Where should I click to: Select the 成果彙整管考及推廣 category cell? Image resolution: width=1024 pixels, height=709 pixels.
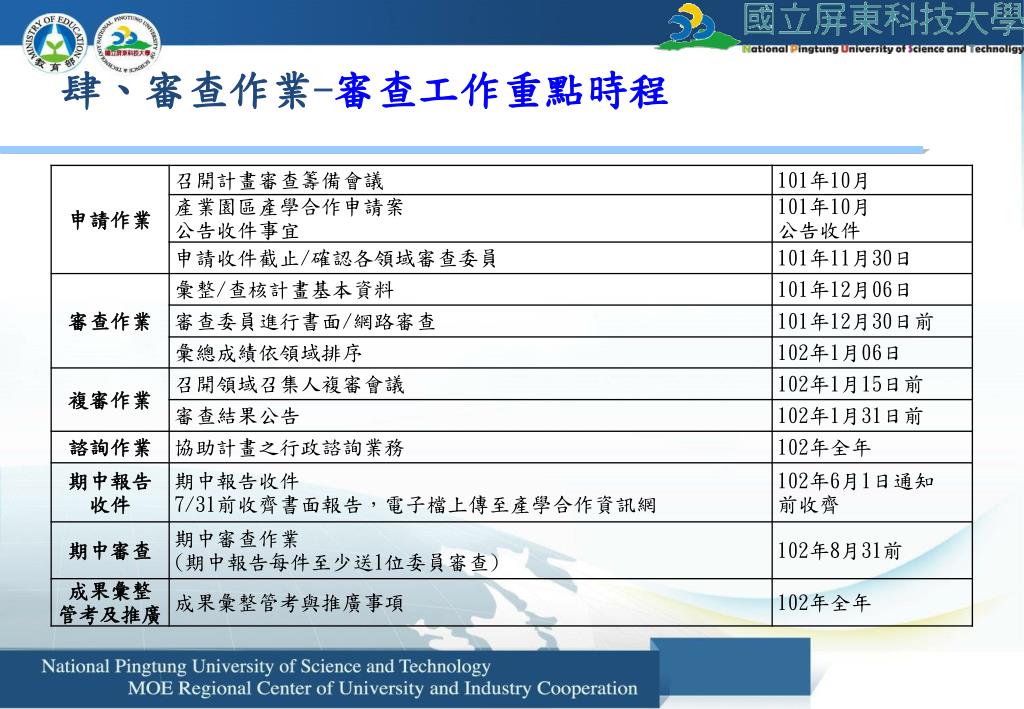coord(110,603)
